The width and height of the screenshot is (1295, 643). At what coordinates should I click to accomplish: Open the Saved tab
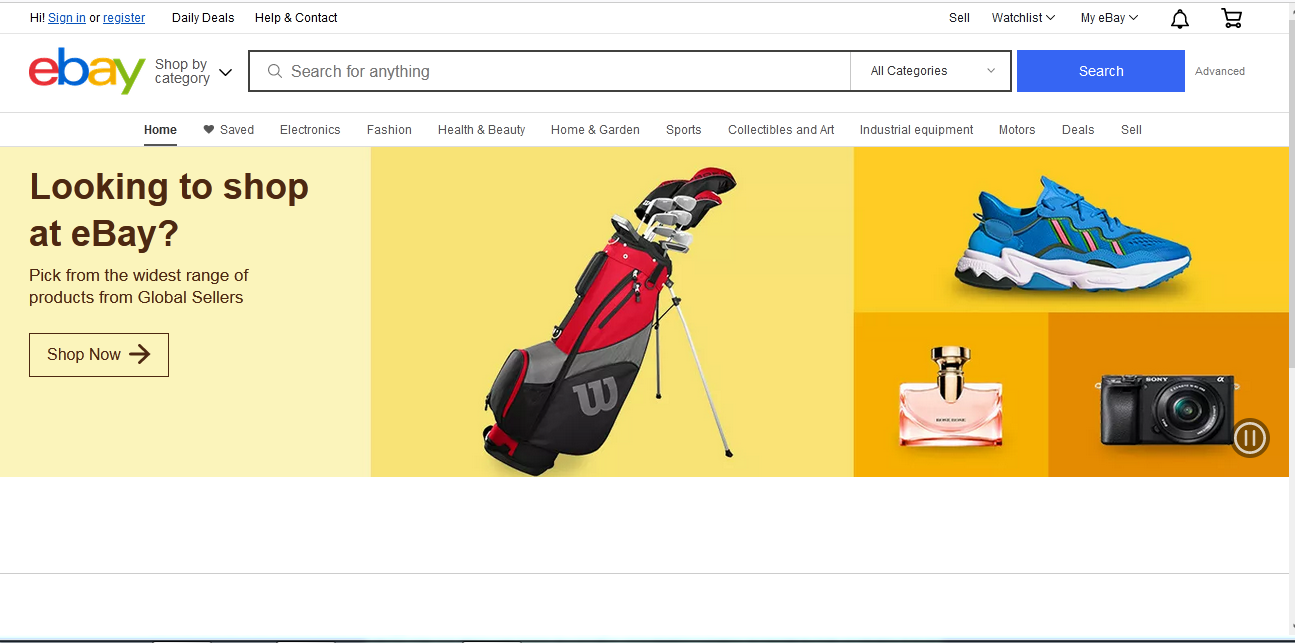[x=228, y=130]
